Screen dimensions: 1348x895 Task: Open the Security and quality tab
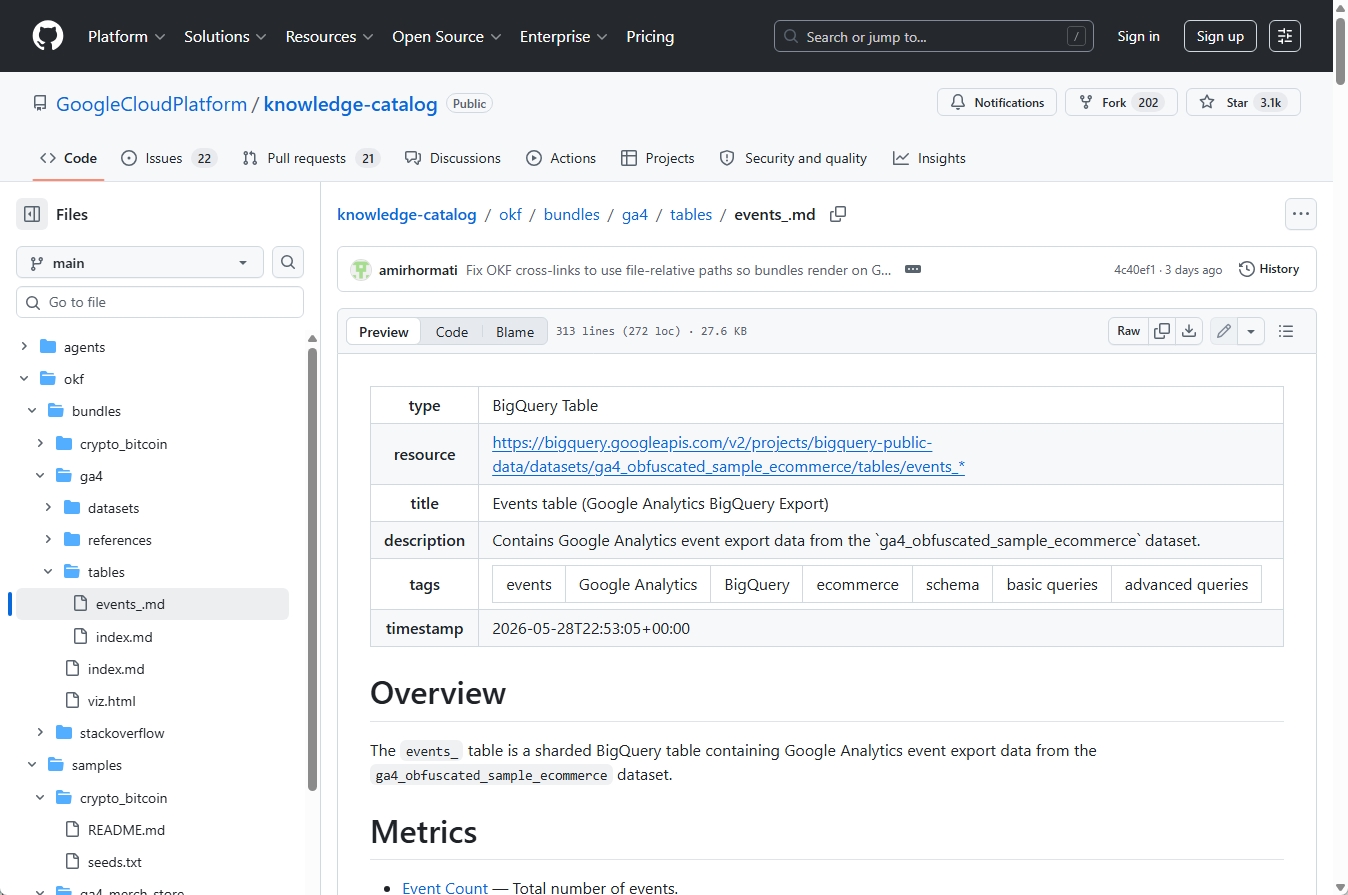point(793,158)
